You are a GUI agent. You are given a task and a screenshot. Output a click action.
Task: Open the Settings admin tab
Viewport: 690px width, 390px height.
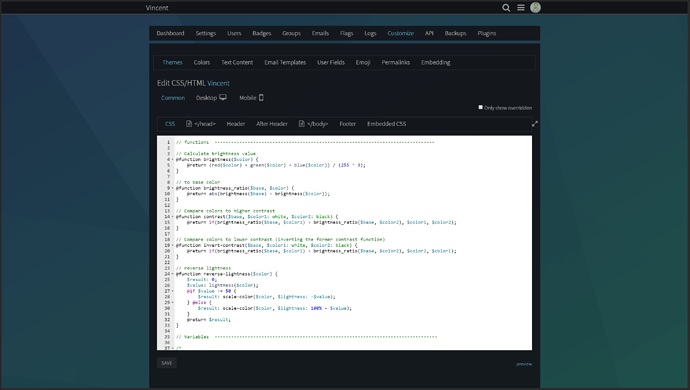coord(206,33)
